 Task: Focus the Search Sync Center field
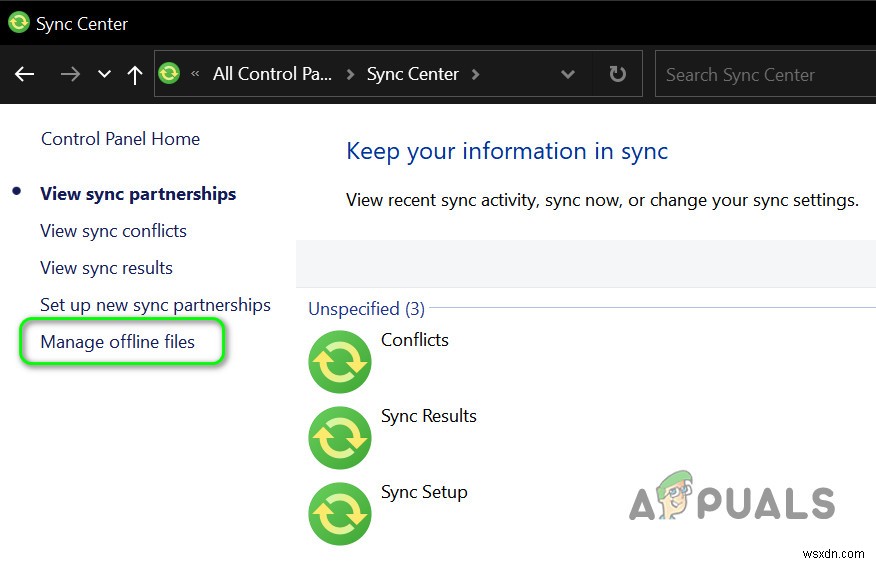pos(765,74)
